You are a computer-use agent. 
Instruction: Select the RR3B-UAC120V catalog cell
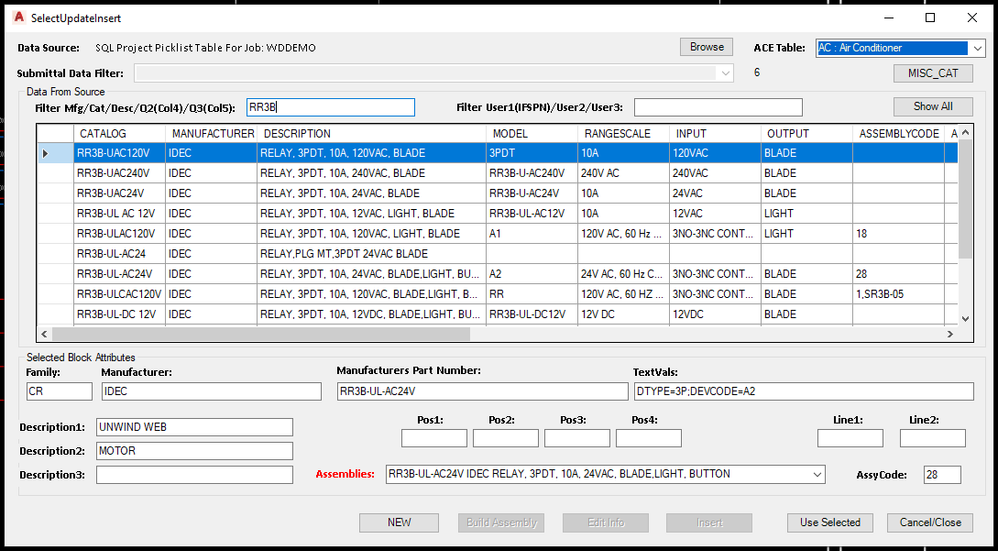pos(120,153)
